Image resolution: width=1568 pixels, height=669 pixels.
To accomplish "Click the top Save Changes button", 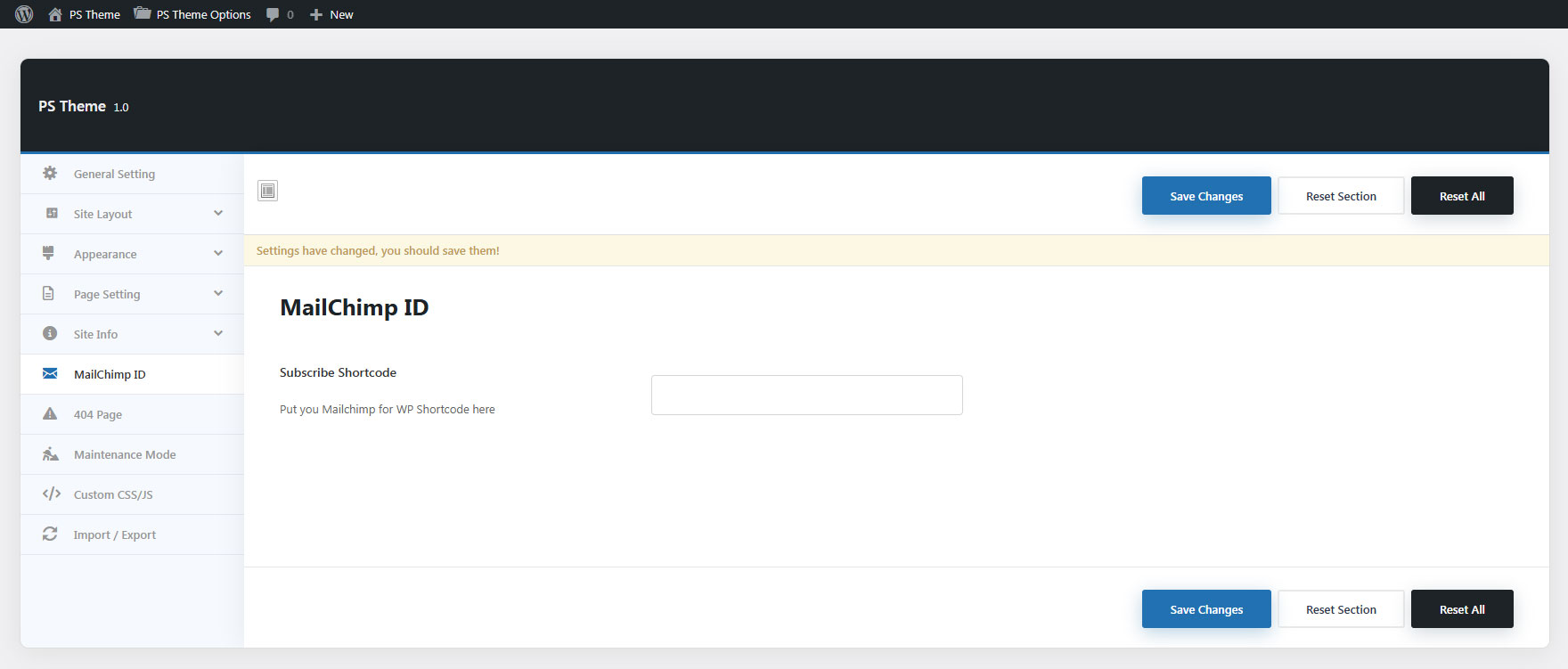I will (1205, 196).
